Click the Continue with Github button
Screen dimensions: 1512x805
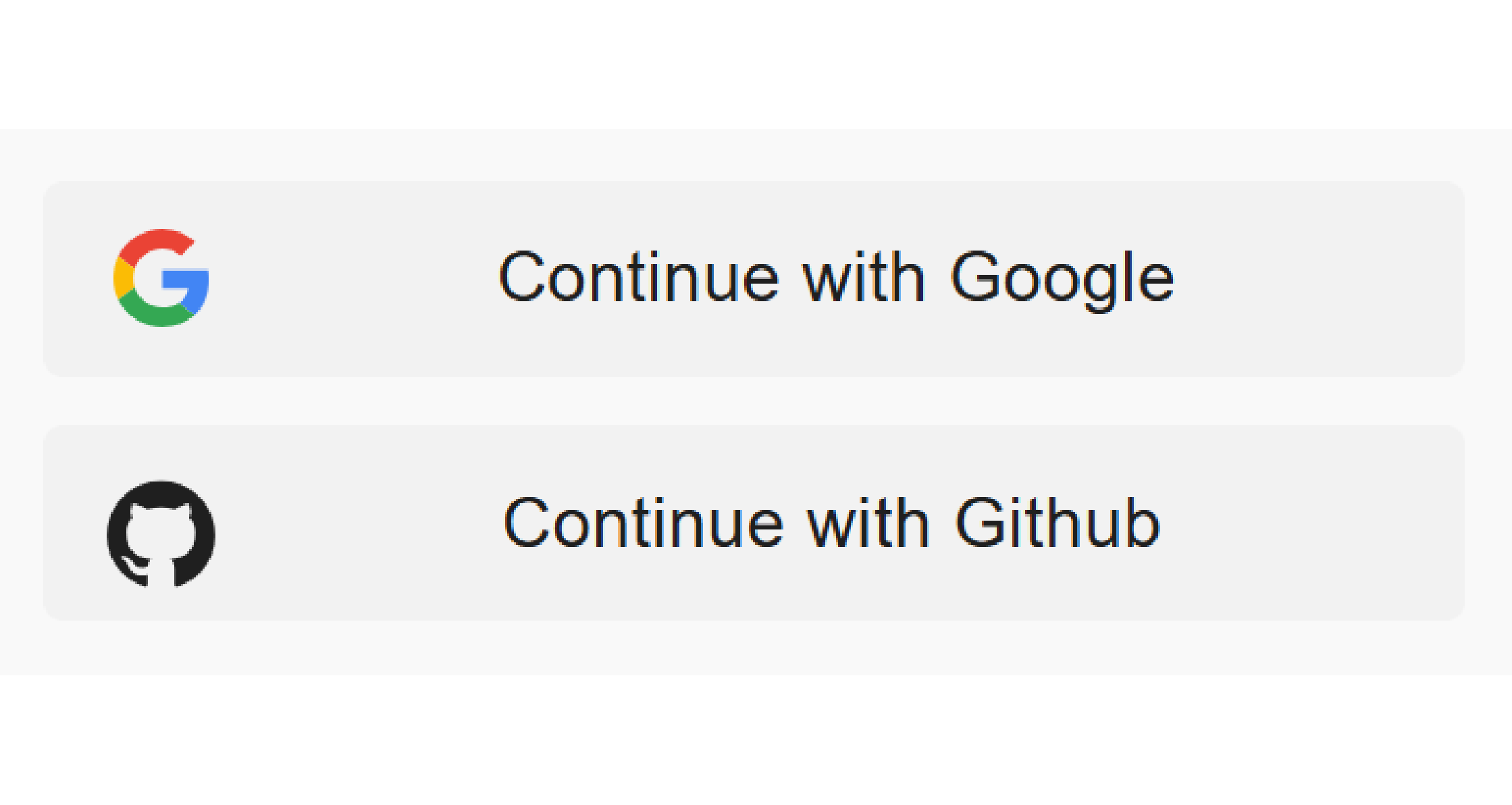pos(754,522)
